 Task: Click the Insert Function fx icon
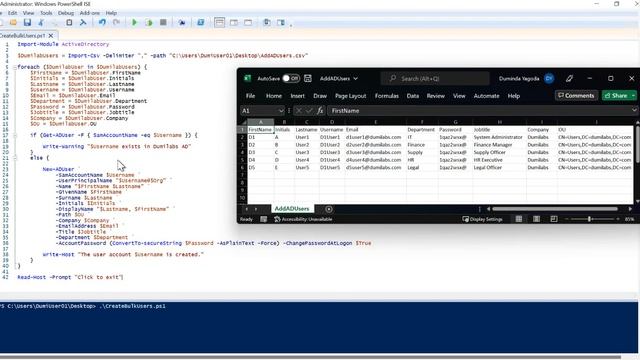point(320,111)
